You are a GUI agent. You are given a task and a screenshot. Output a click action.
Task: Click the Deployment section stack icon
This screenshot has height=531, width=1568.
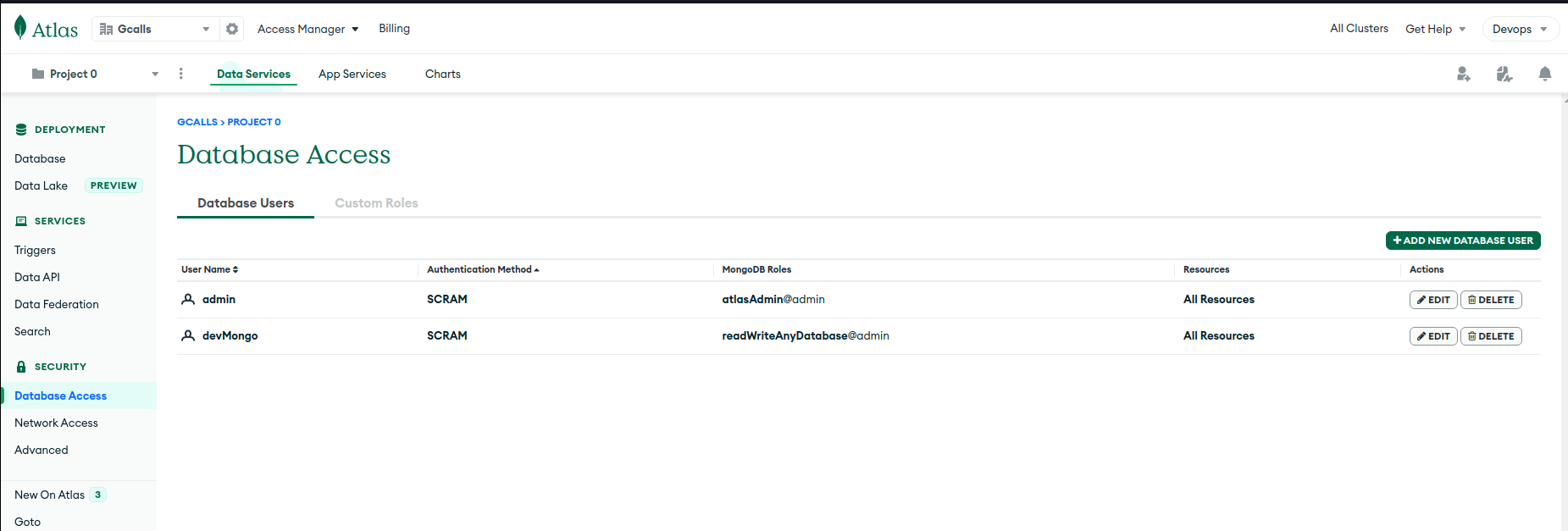(21, 130)
